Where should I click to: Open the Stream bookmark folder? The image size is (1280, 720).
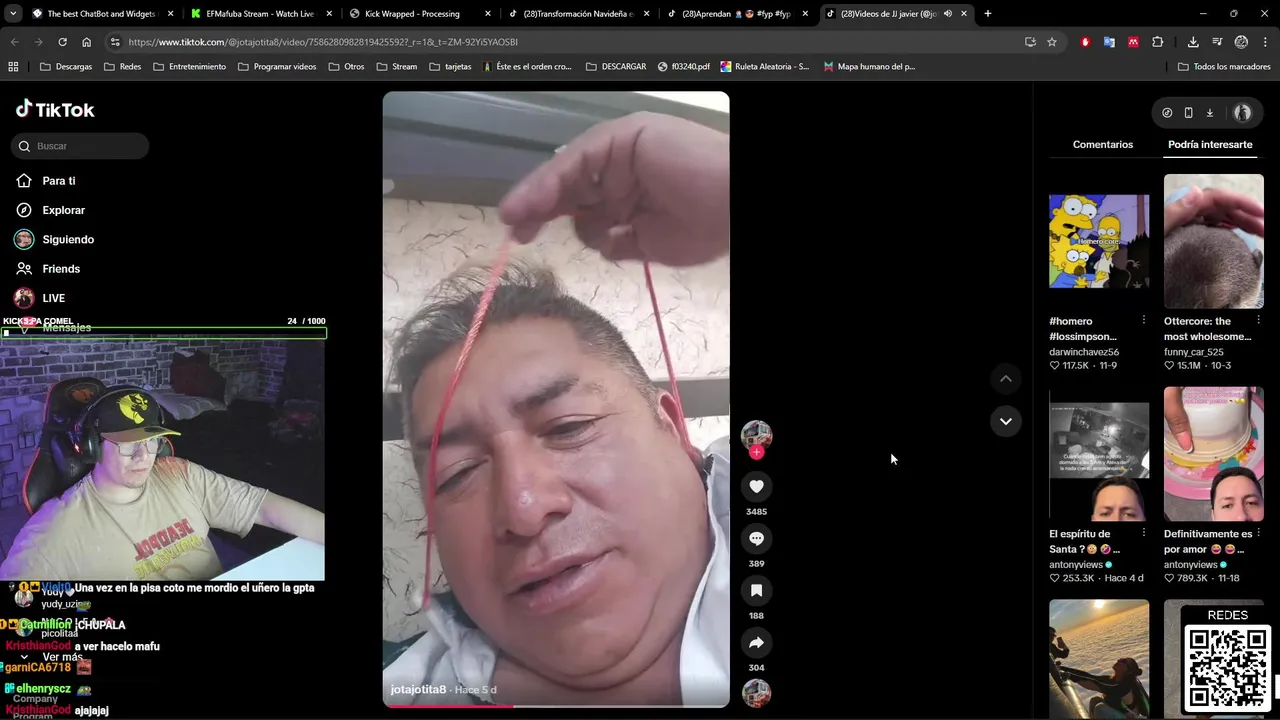[397, 67]
